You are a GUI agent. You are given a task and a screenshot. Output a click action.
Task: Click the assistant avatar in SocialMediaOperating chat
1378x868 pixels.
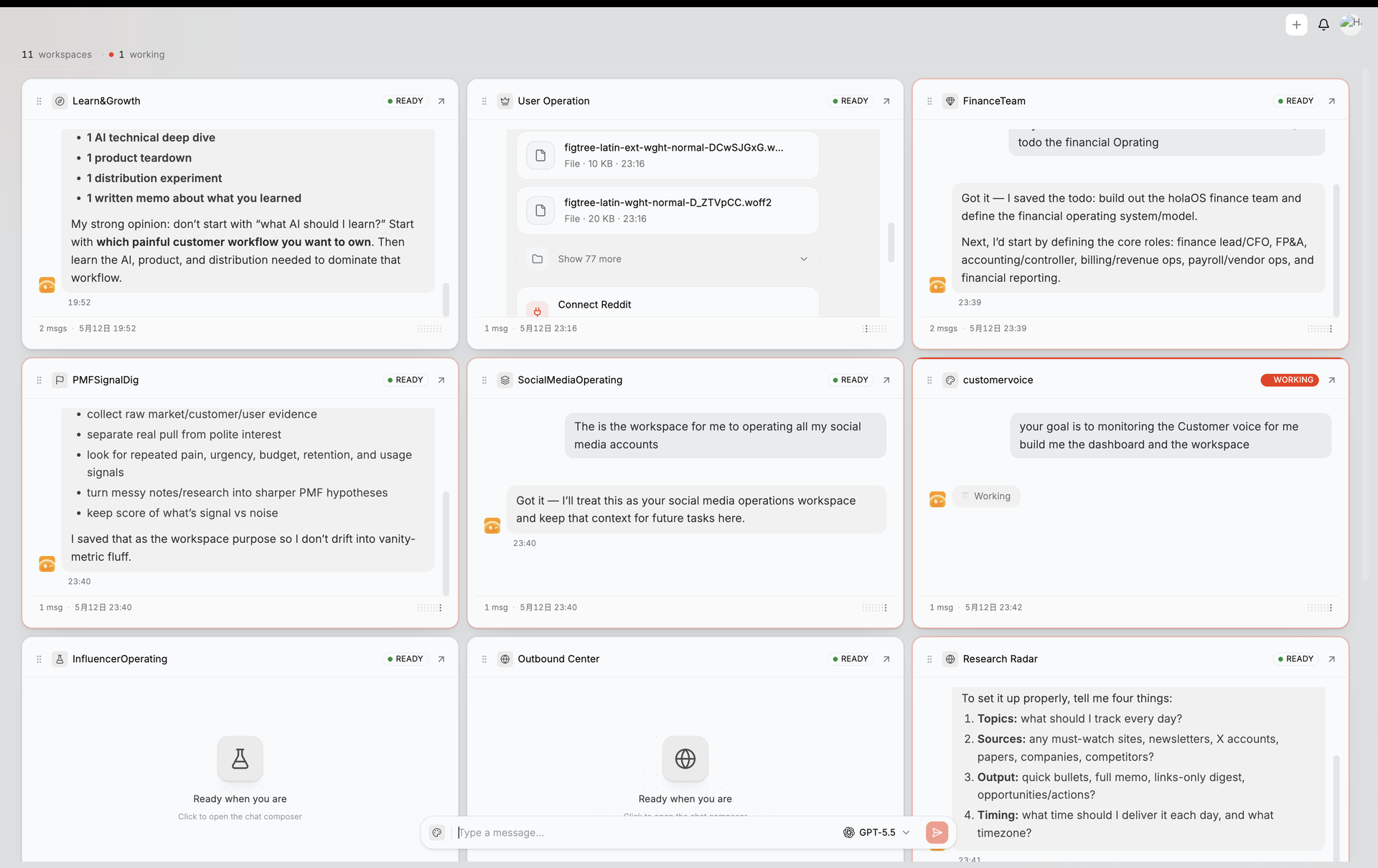[x=492, y=526]
